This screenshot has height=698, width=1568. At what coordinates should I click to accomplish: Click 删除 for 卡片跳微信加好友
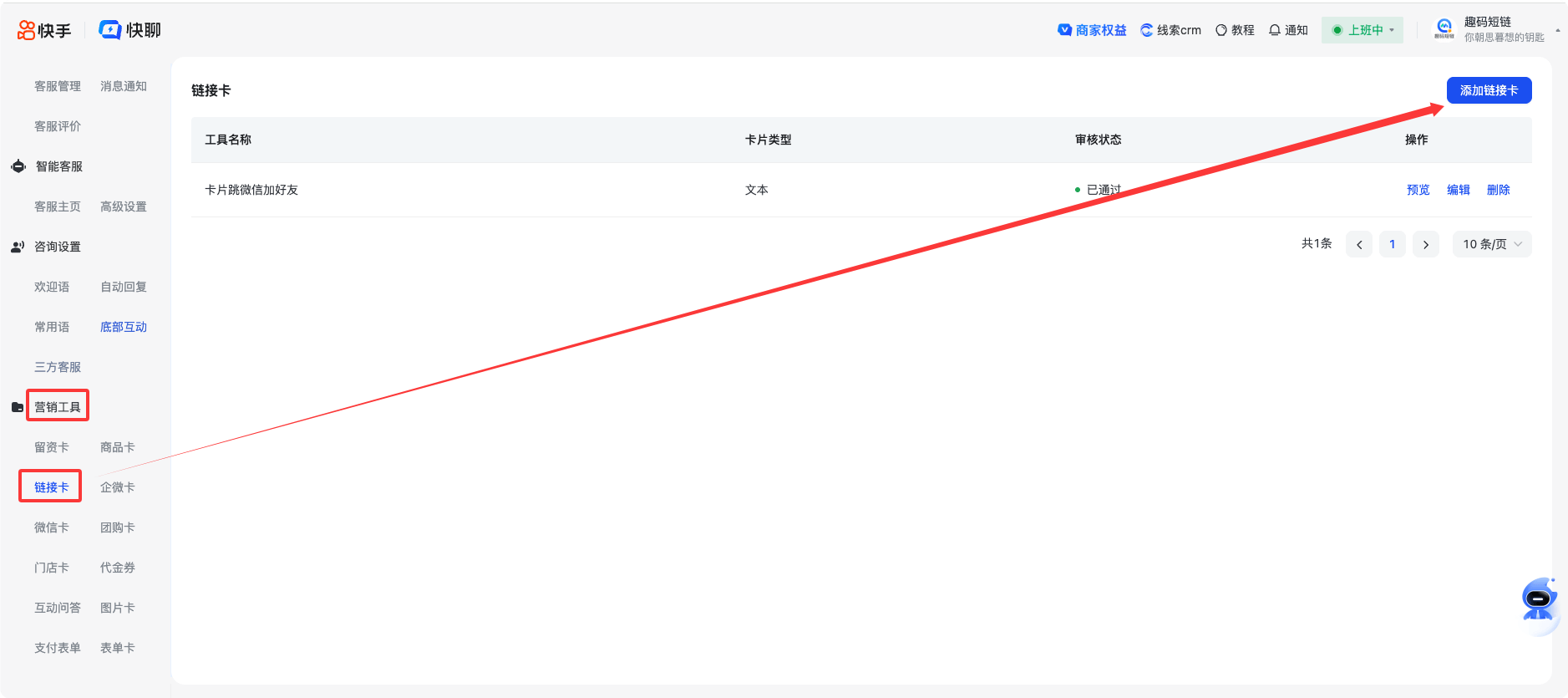(x=1498, y=190)
